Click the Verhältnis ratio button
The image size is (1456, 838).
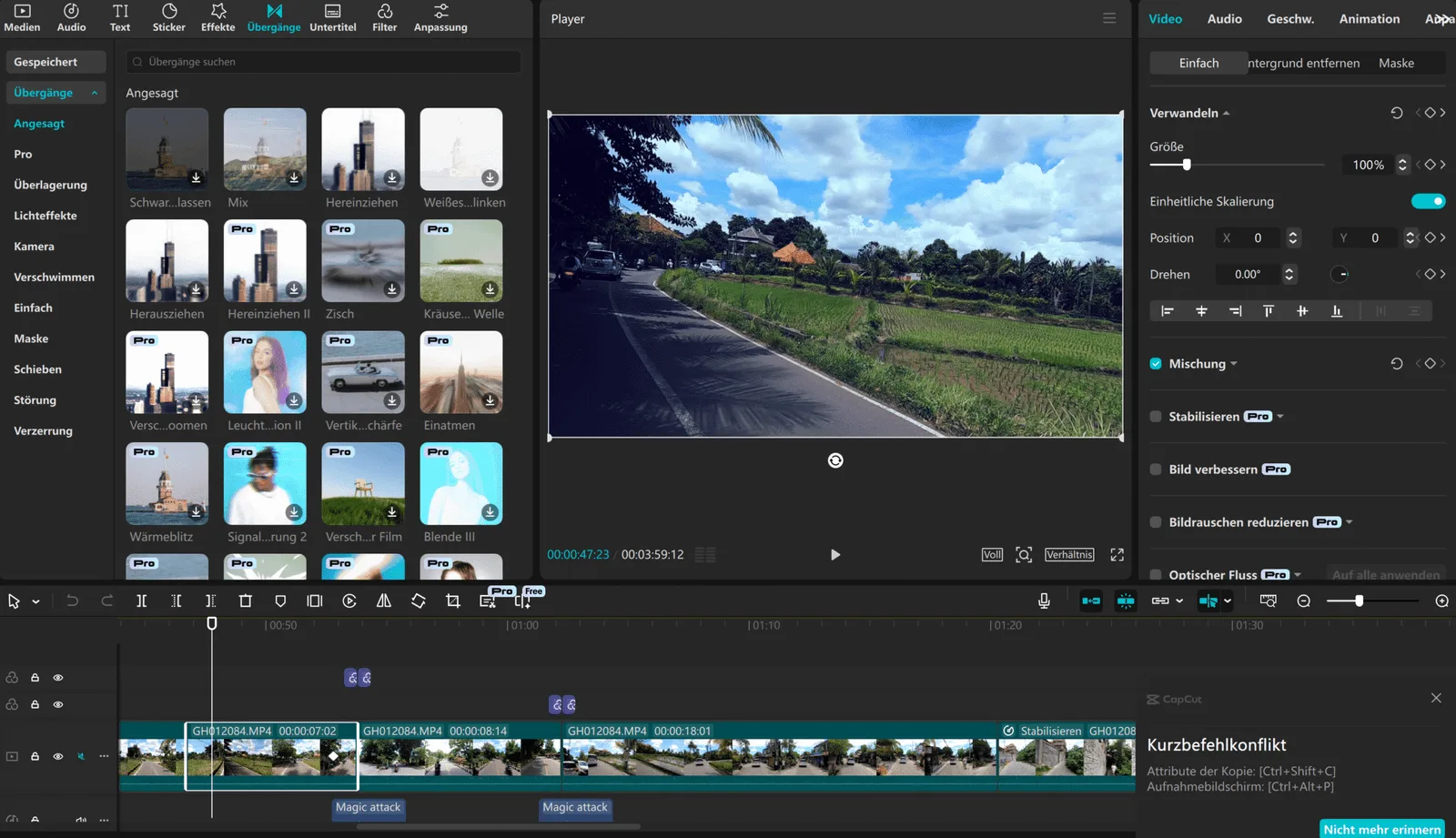coord(1069,554)
